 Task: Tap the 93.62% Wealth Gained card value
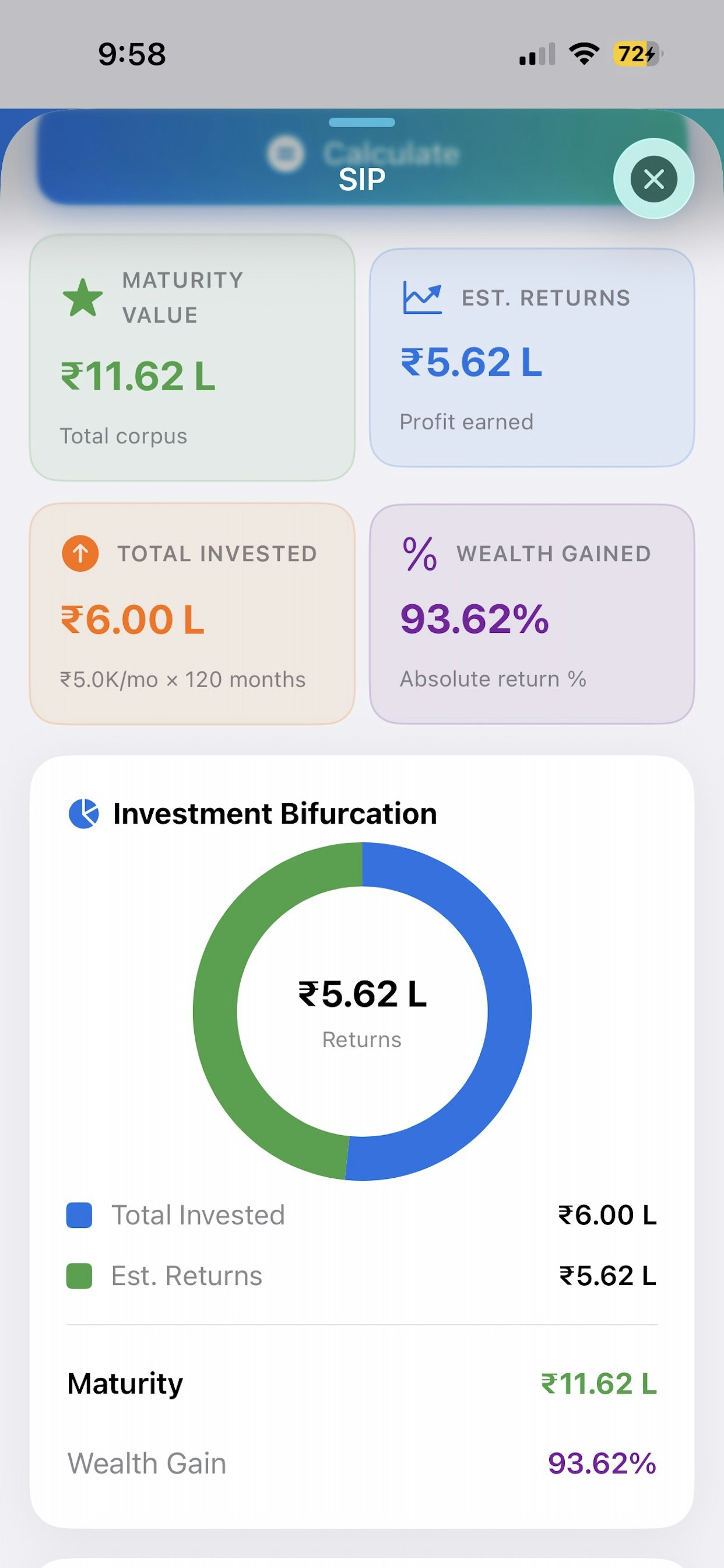coord(475,619)
